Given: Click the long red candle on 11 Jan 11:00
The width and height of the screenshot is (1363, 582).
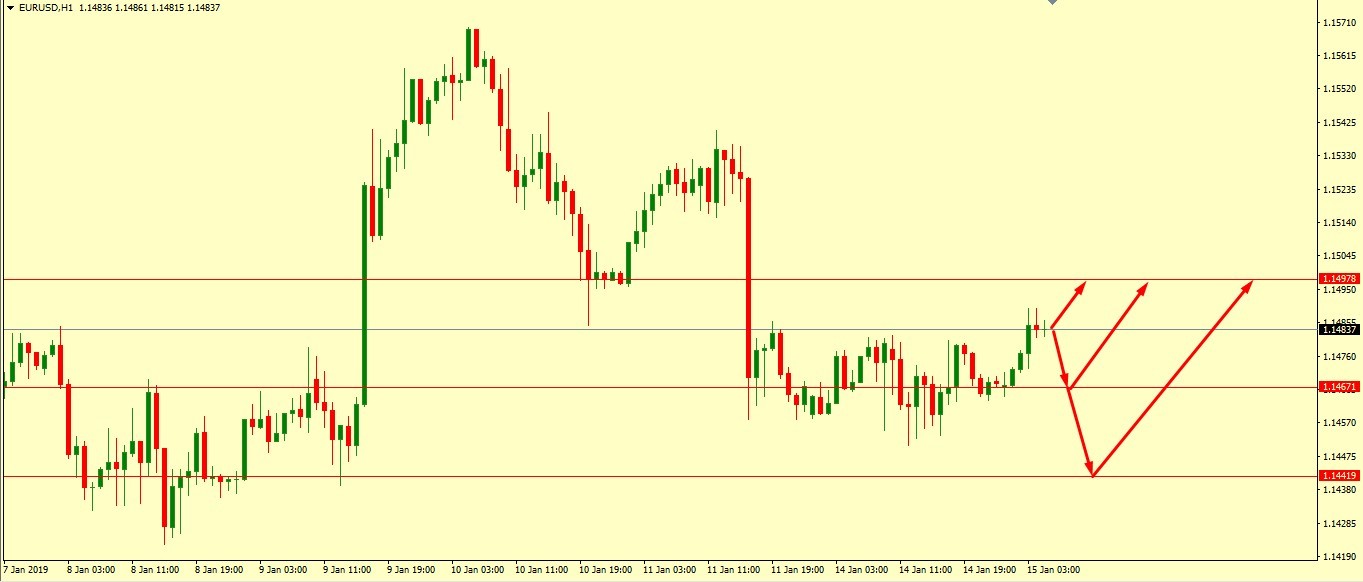Looking at the screenshot, I should click(x=748, y=278).
